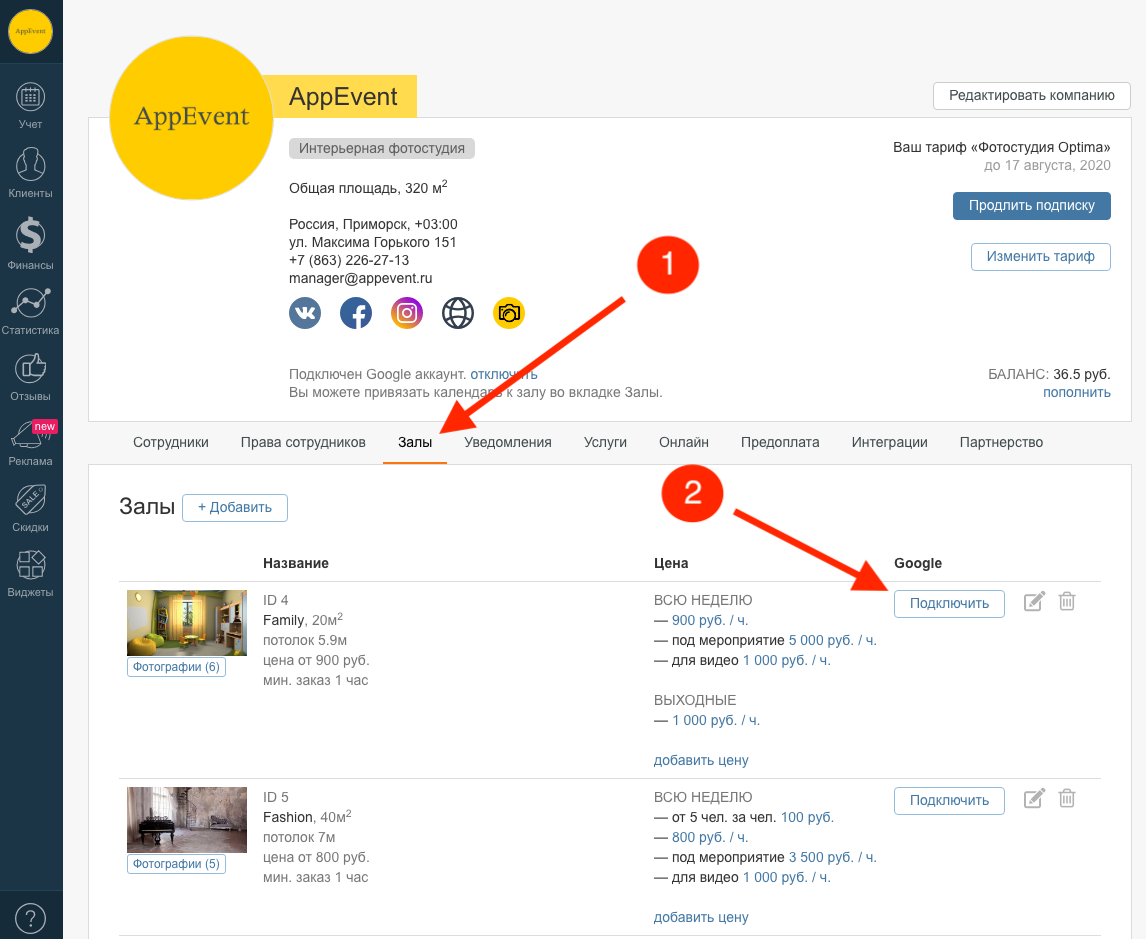The height and width of the screenshot is (939, 1146).
Task: Open the Виджеты section in sidebar
Action: pyautogui.click(x=30, y=574)
